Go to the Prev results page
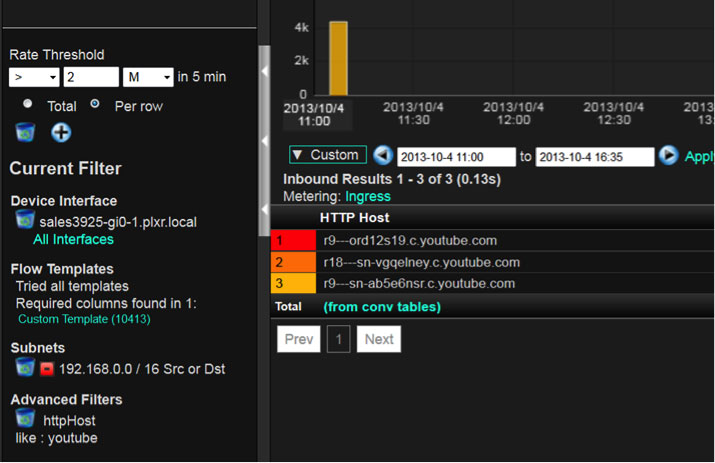 [x=299, y=339]
